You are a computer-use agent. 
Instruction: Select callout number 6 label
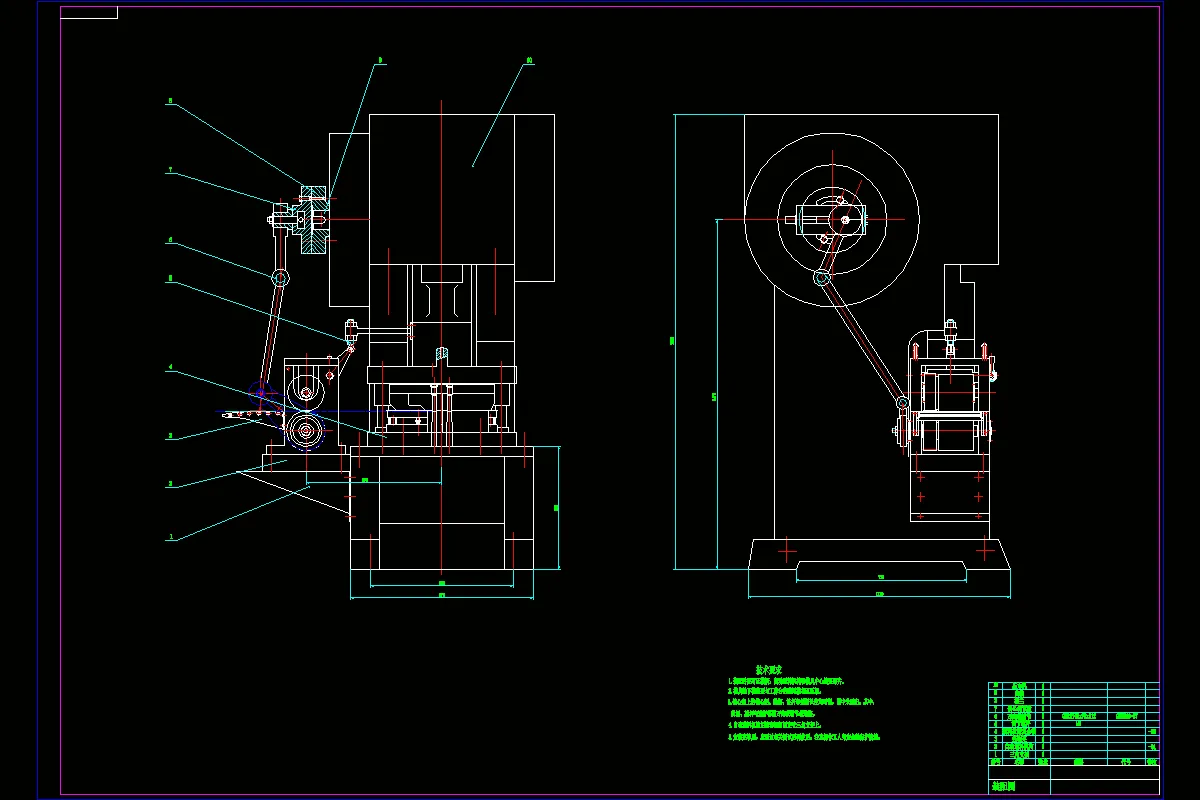(x=170, y=240)
